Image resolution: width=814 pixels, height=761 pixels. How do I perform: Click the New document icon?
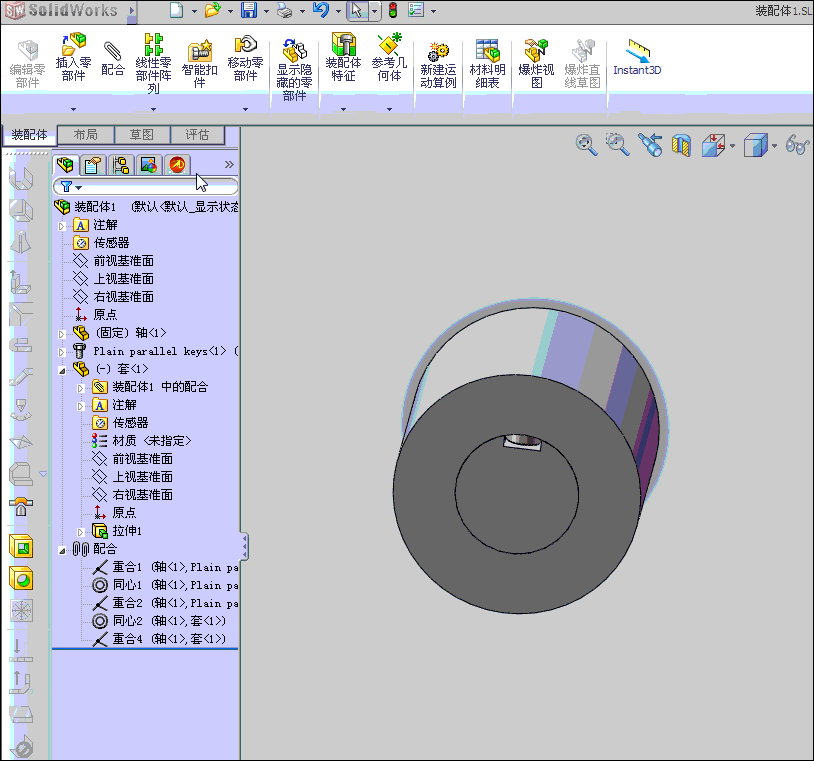point(177,10)
